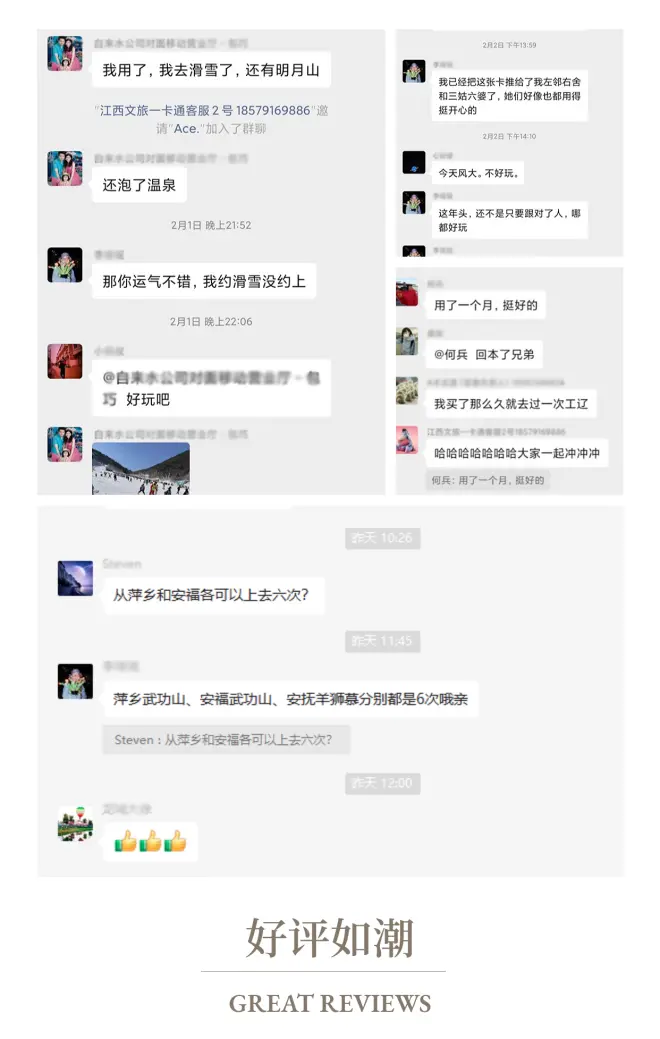Click the '我已经把这张卡推给了我左邻右舍' message
This screenshot has width=660, height=1039.
point(509,96)
